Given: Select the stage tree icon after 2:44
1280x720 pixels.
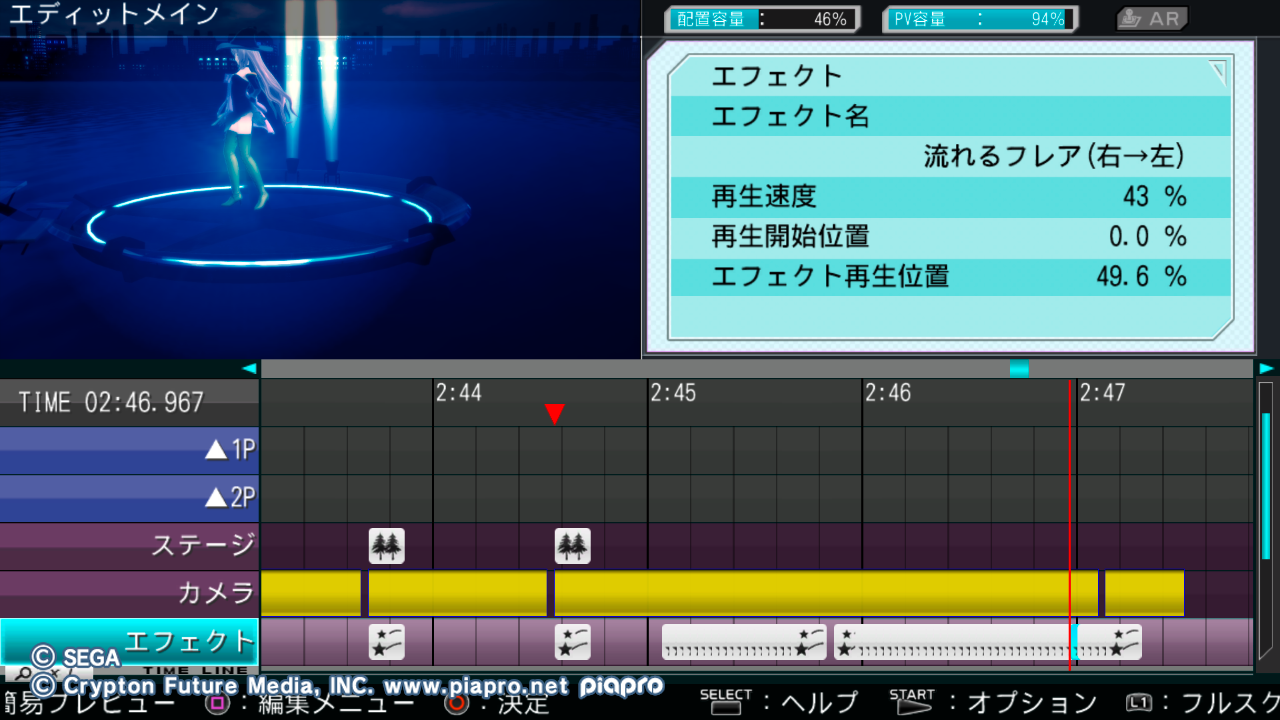Looking at the screenshot, I should coord(573,546).
